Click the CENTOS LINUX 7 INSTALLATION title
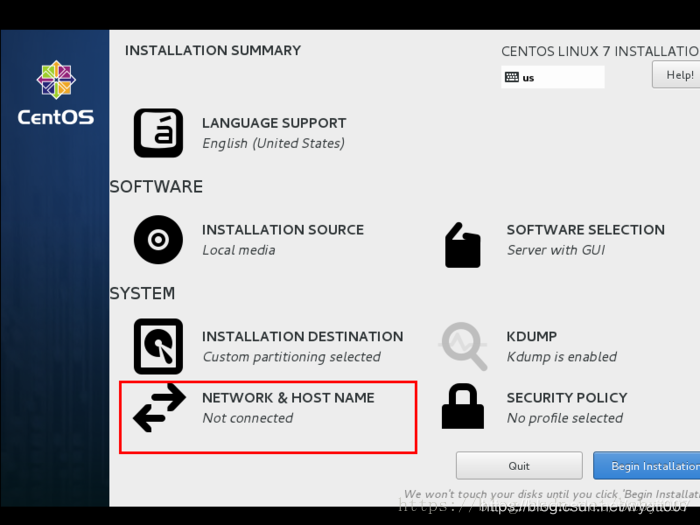 (x=600, y=51)
